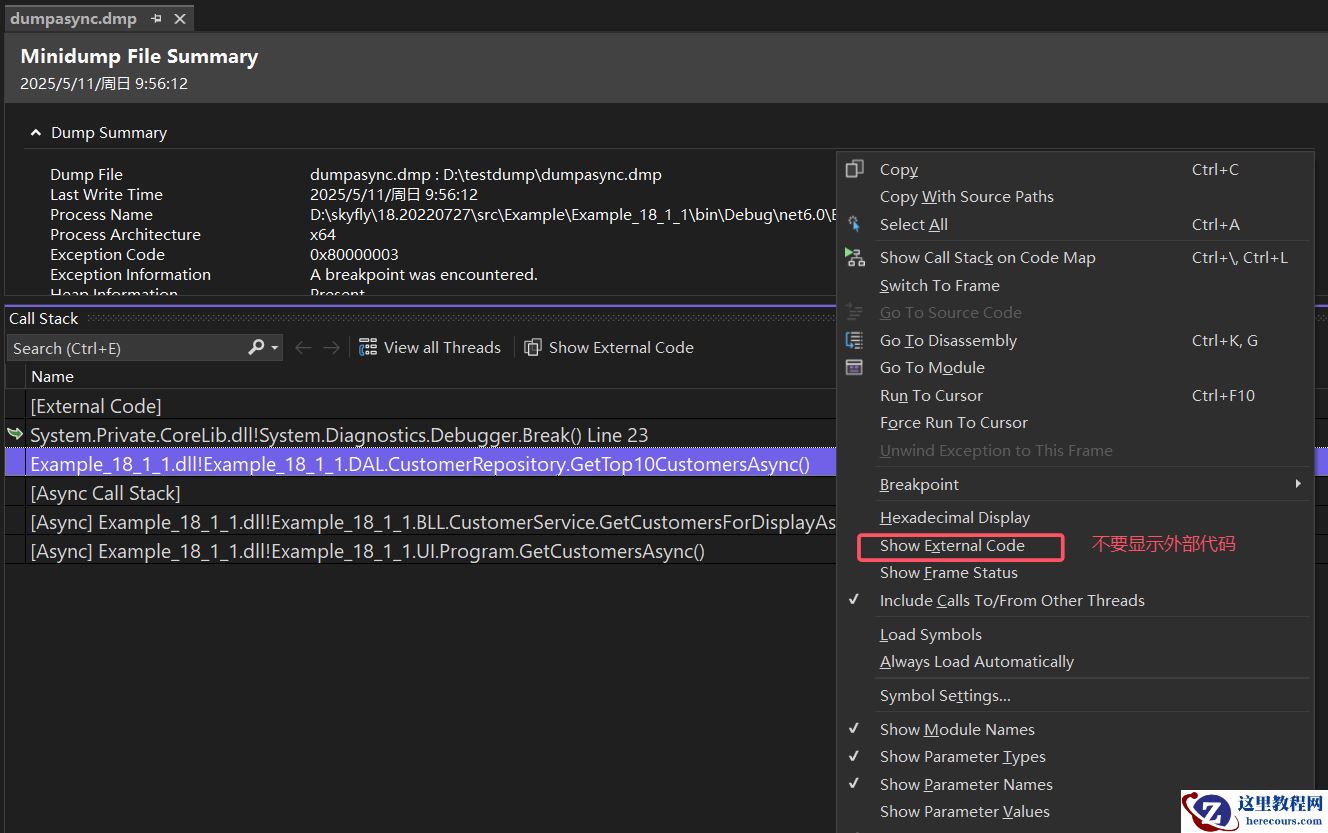The width and height of the screenshot is (1328, 833).
Task: Click Show External Code toolbar button
Action: (609, 348)
